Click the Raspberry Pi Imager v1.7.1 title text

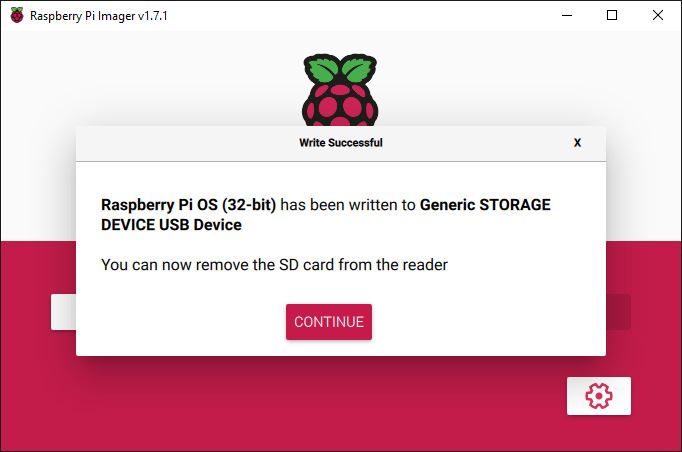pyautogui.click(x=99, y=16)
